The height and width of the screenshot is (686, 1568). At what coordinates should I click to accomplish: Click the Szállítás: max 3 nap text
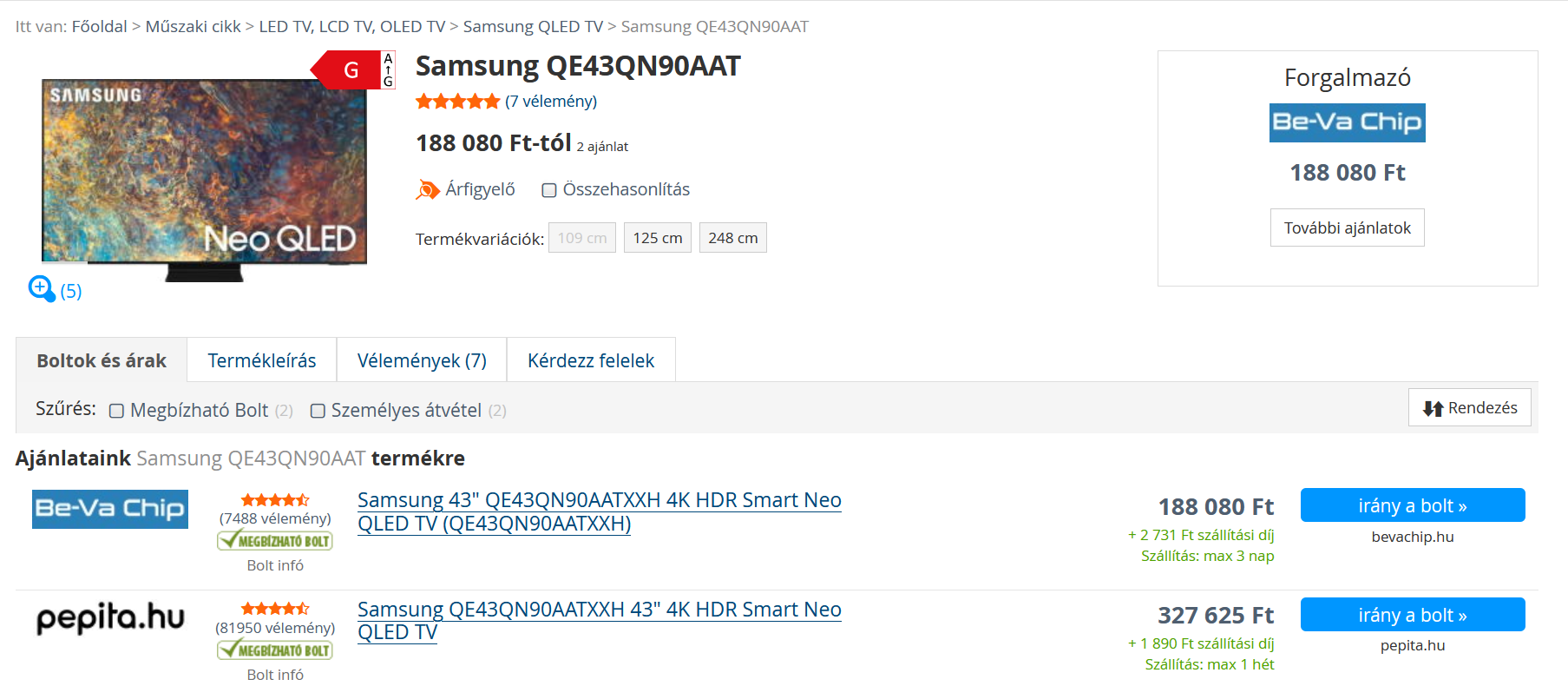pyautogui.click(x=1208, y=556)
